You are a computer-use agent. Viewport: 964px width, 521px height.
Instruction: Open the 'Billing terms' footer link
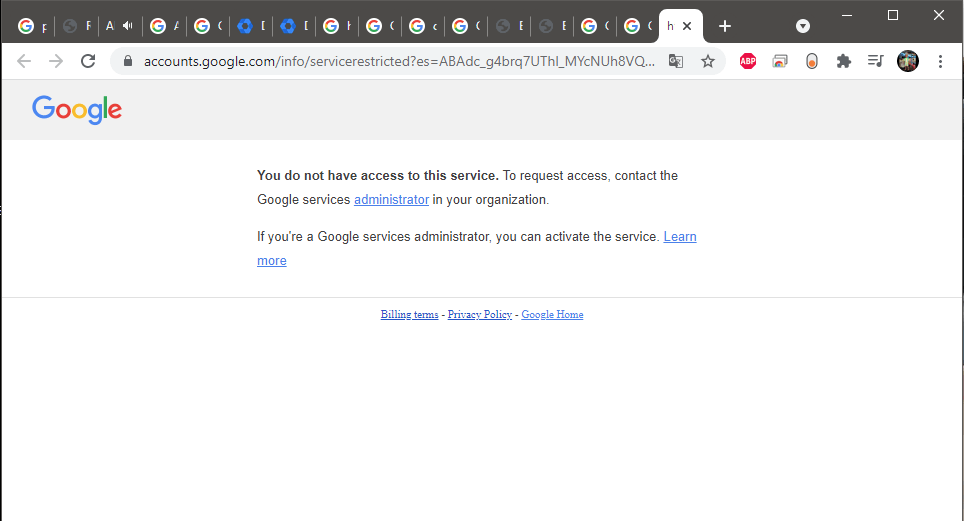pyautogui.click(x=409, y=314)
